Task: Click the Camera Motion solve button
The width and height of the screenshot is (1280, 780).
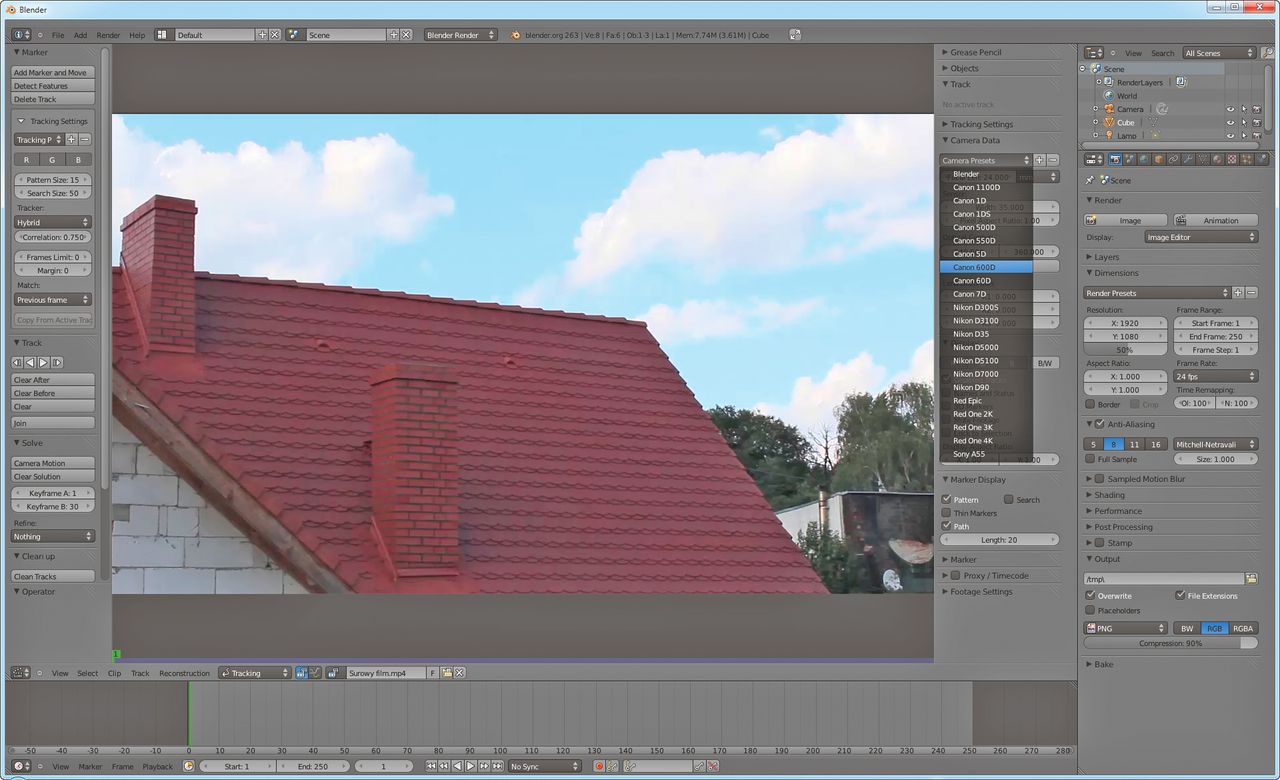Action: pyautogui.click(x=54, y=463)
